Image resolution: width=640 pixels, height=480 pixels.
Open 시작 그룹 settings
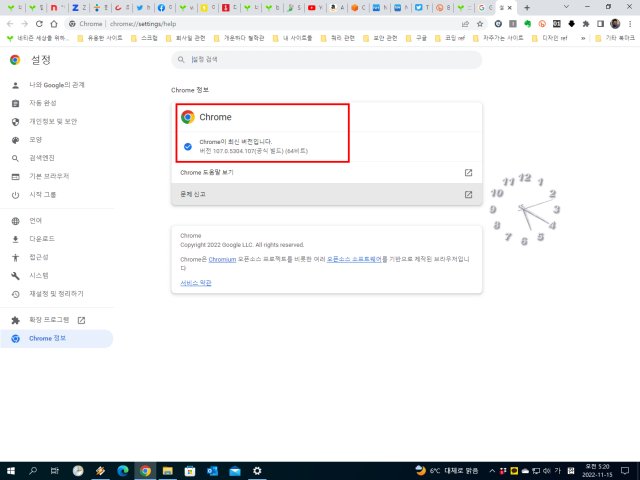[57, 195]
